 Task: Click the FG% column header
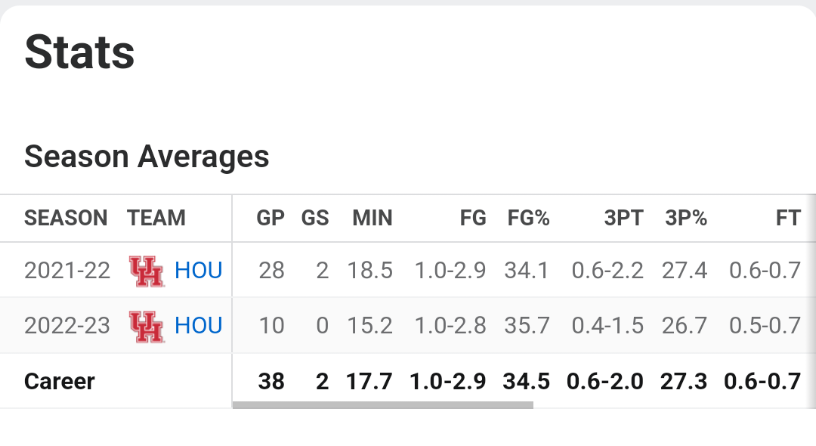529,218
